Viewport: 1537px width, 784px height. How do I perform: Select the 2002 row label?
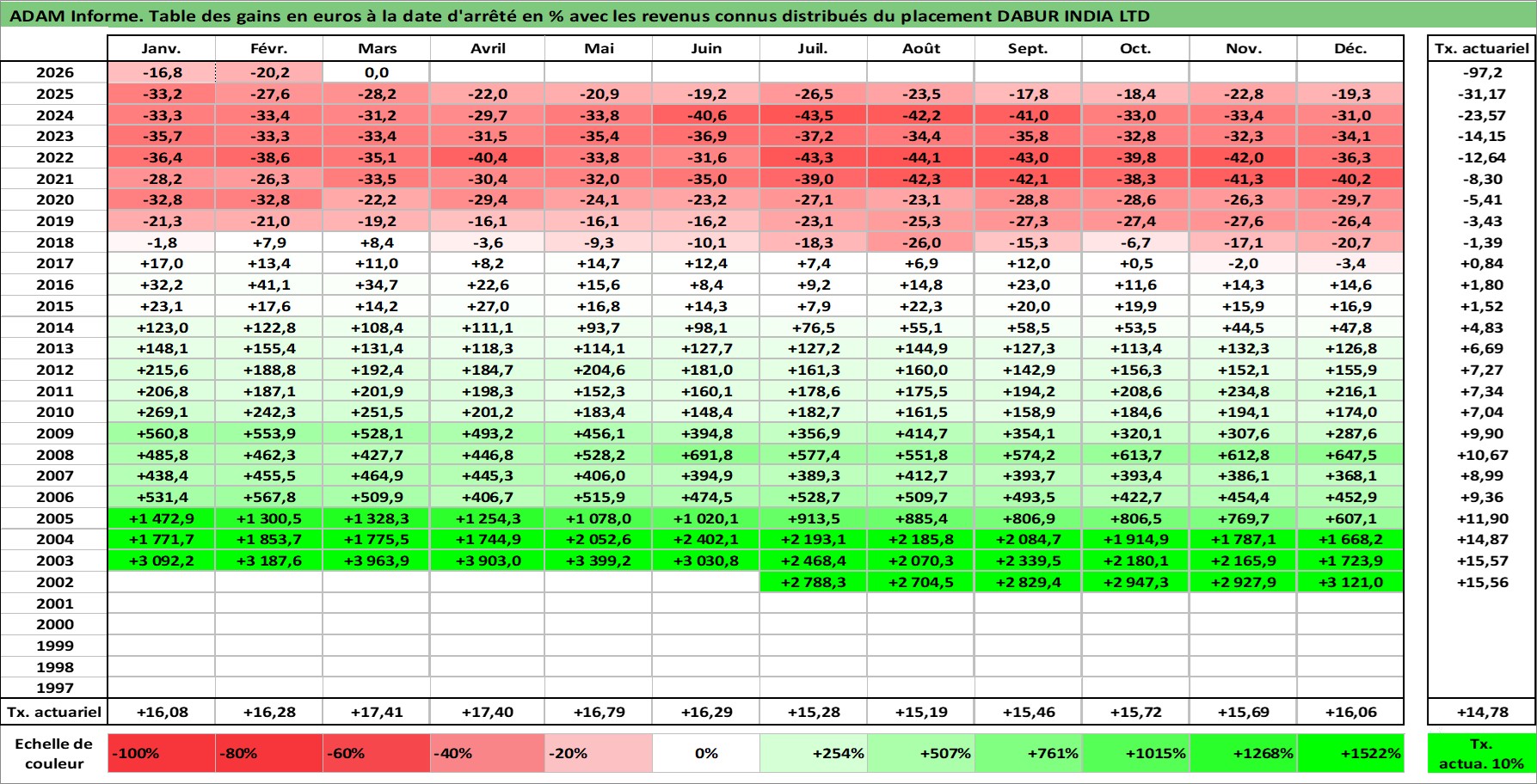(x=54, y=582)
